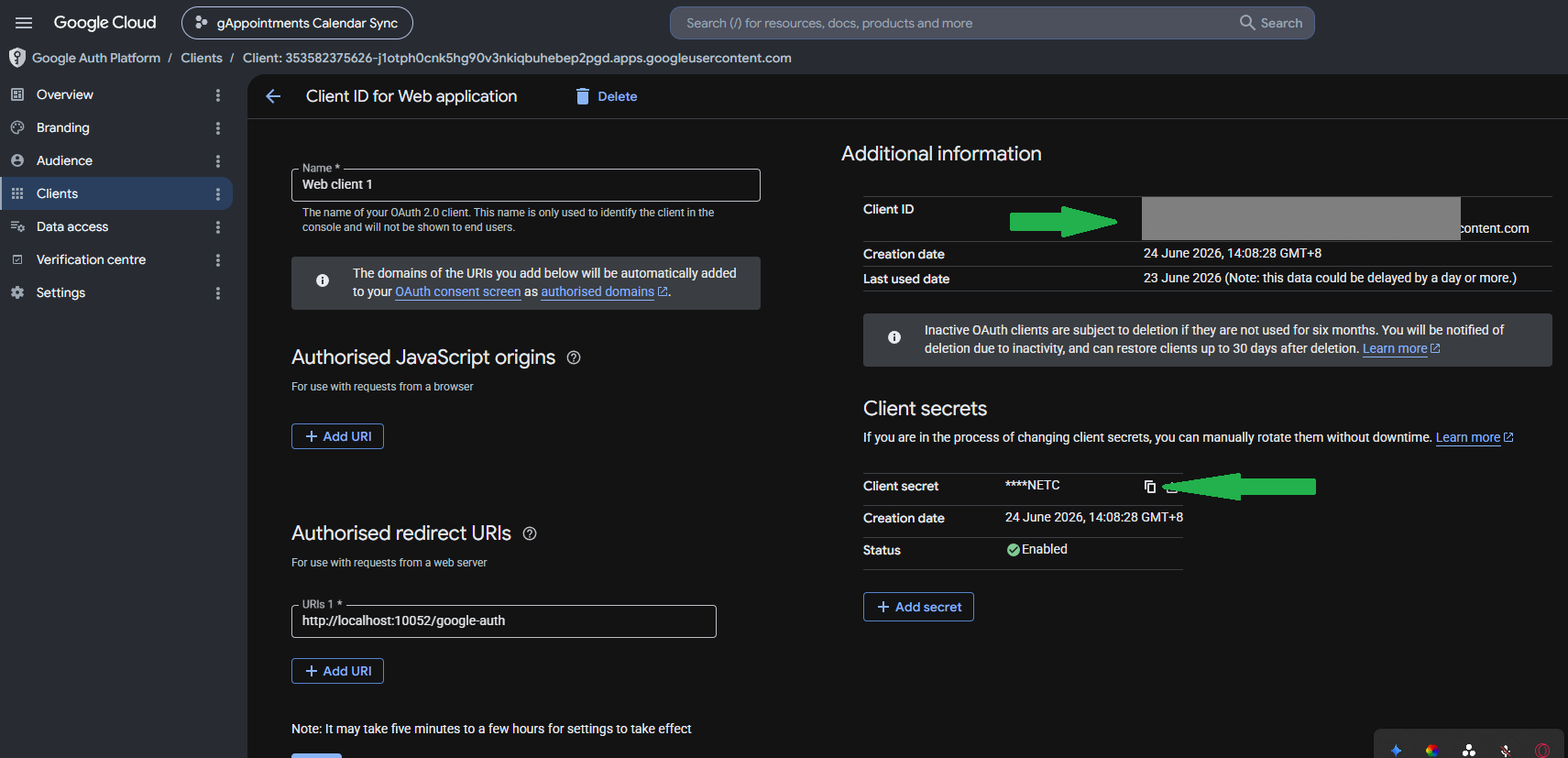Open the OAuth consent screen link
1568x758 pixels.
(458, 291)
